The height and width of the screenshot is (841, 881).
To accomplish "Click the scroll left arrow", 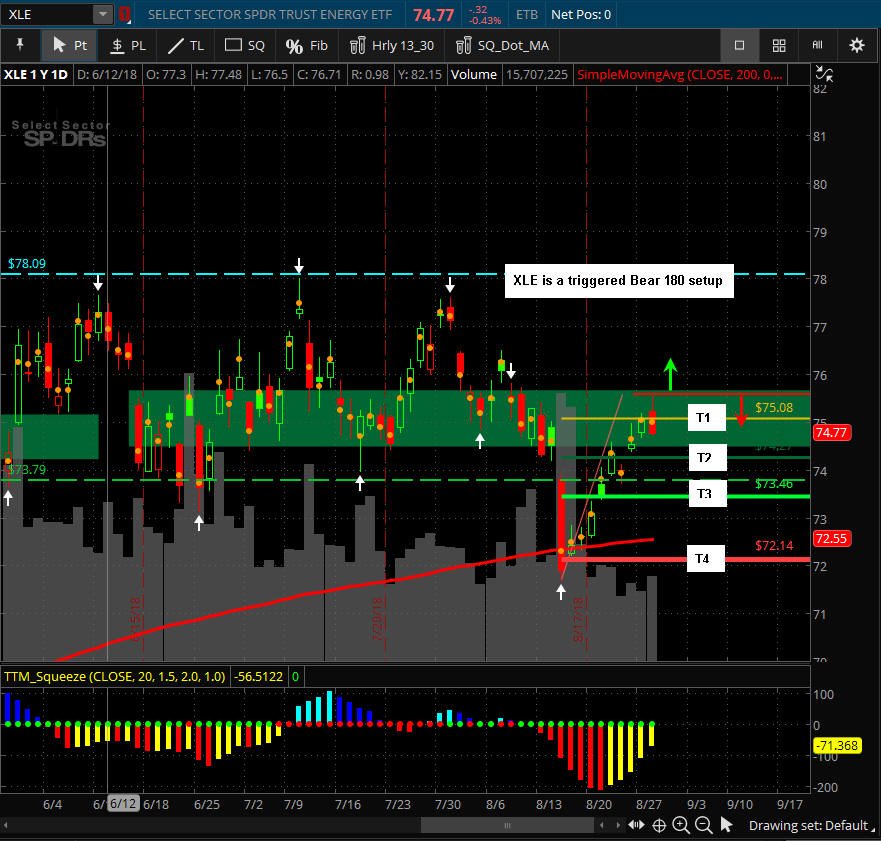I will [x=602, y=825].
